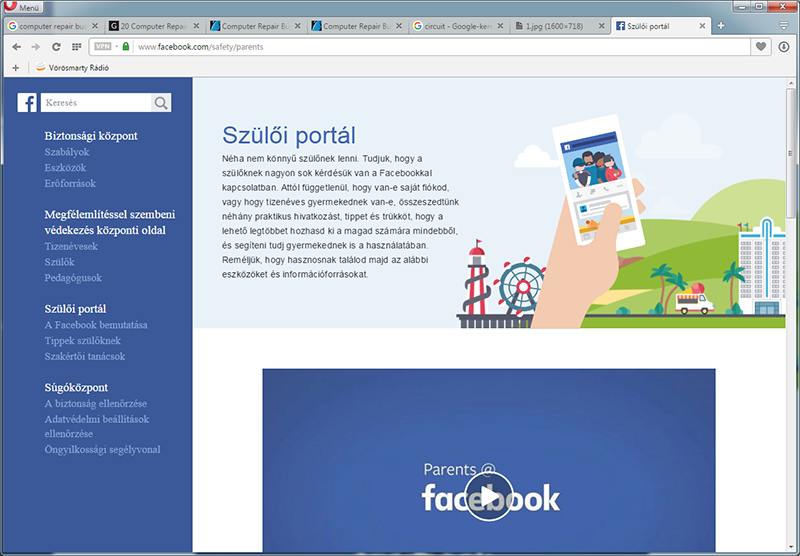Open the Tizenévesek link
The width and height of the screenshot is (800, 556).
point(71,246)
